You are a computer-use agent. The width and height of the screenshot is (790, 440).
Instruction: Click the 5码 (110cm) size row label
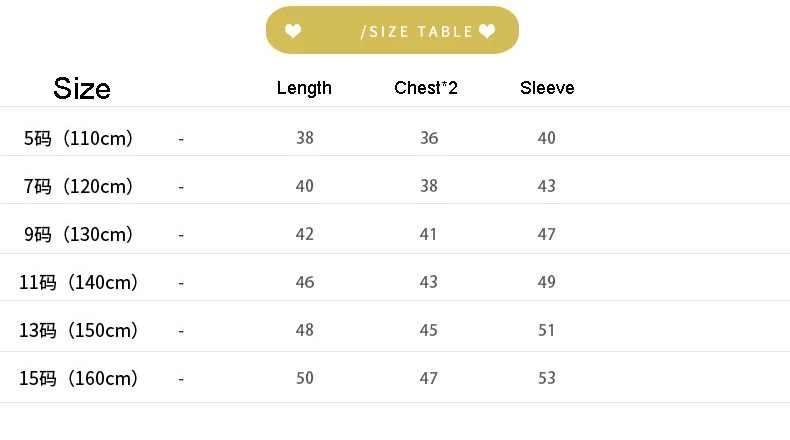tap(78, 138)
